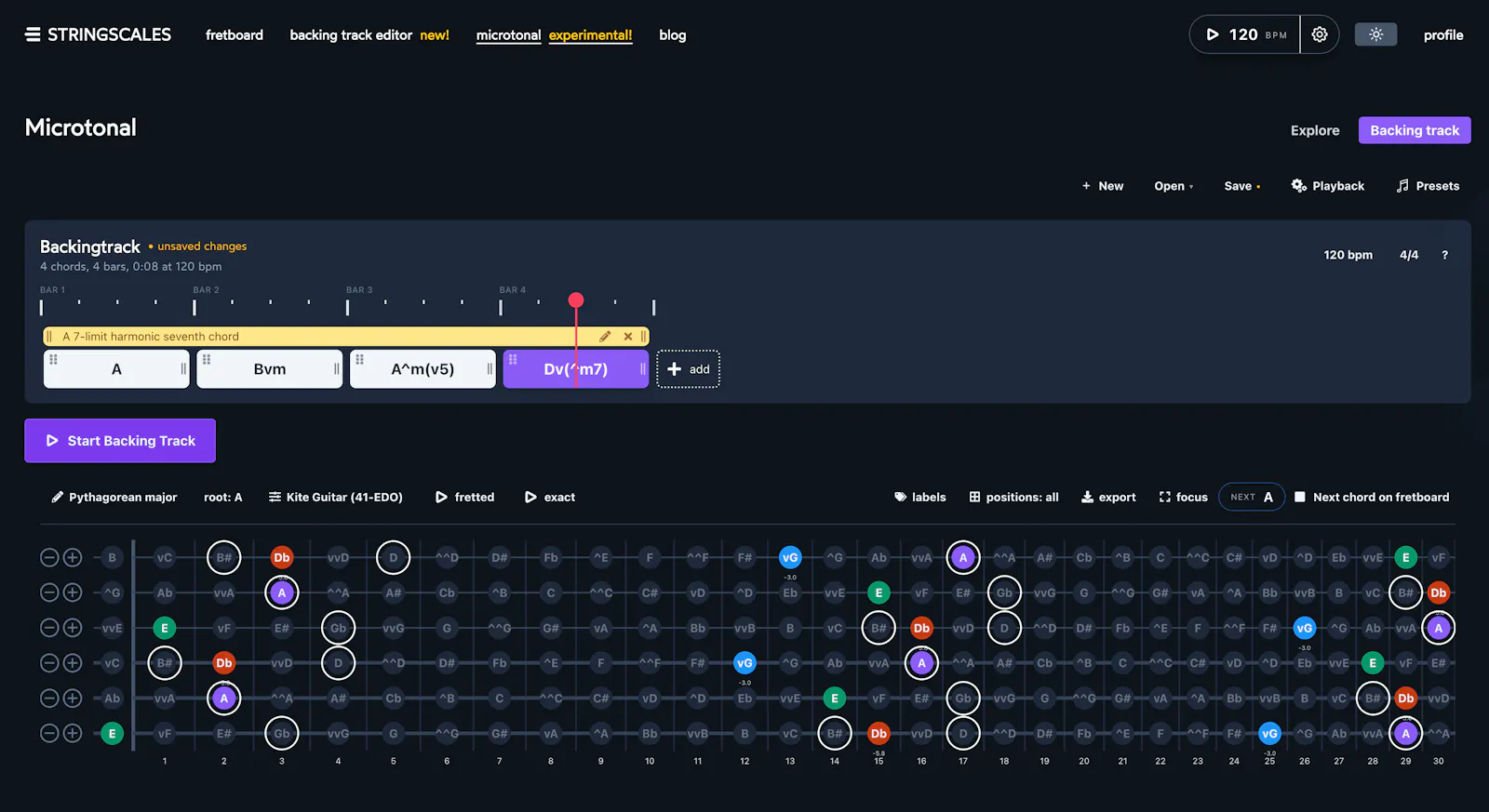Click circled B# note on fourth string fret 1

click(165, 663)
